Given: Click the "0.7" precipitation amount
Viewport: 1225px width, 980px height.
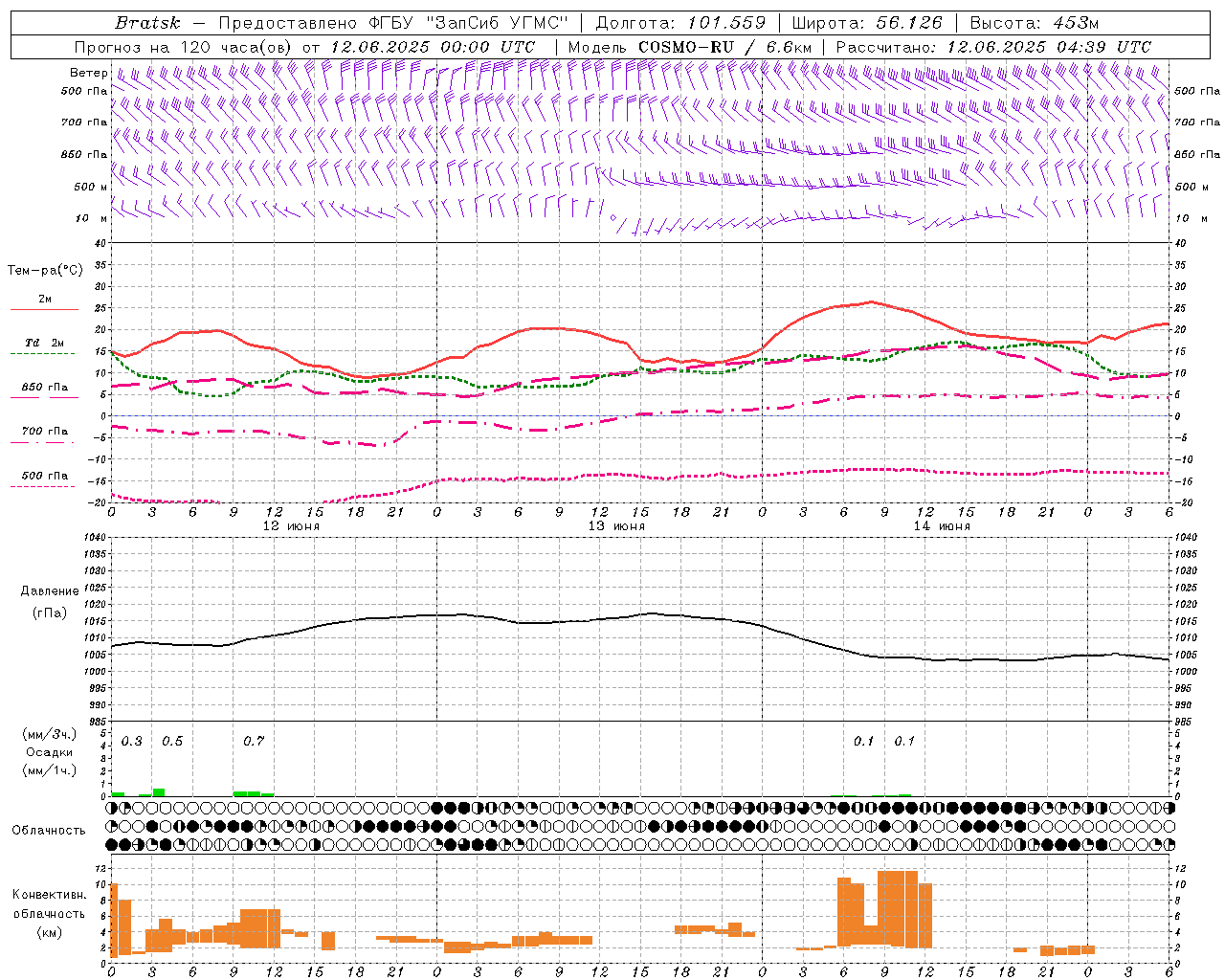Looking at the screenshot, I should click(254, 742).
